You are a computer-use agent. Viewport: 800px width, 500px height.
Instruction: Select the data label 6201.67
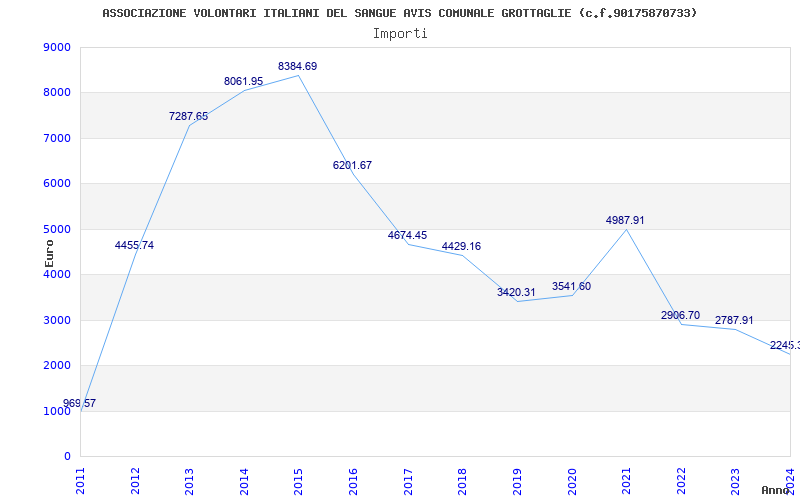pos(352,165)
